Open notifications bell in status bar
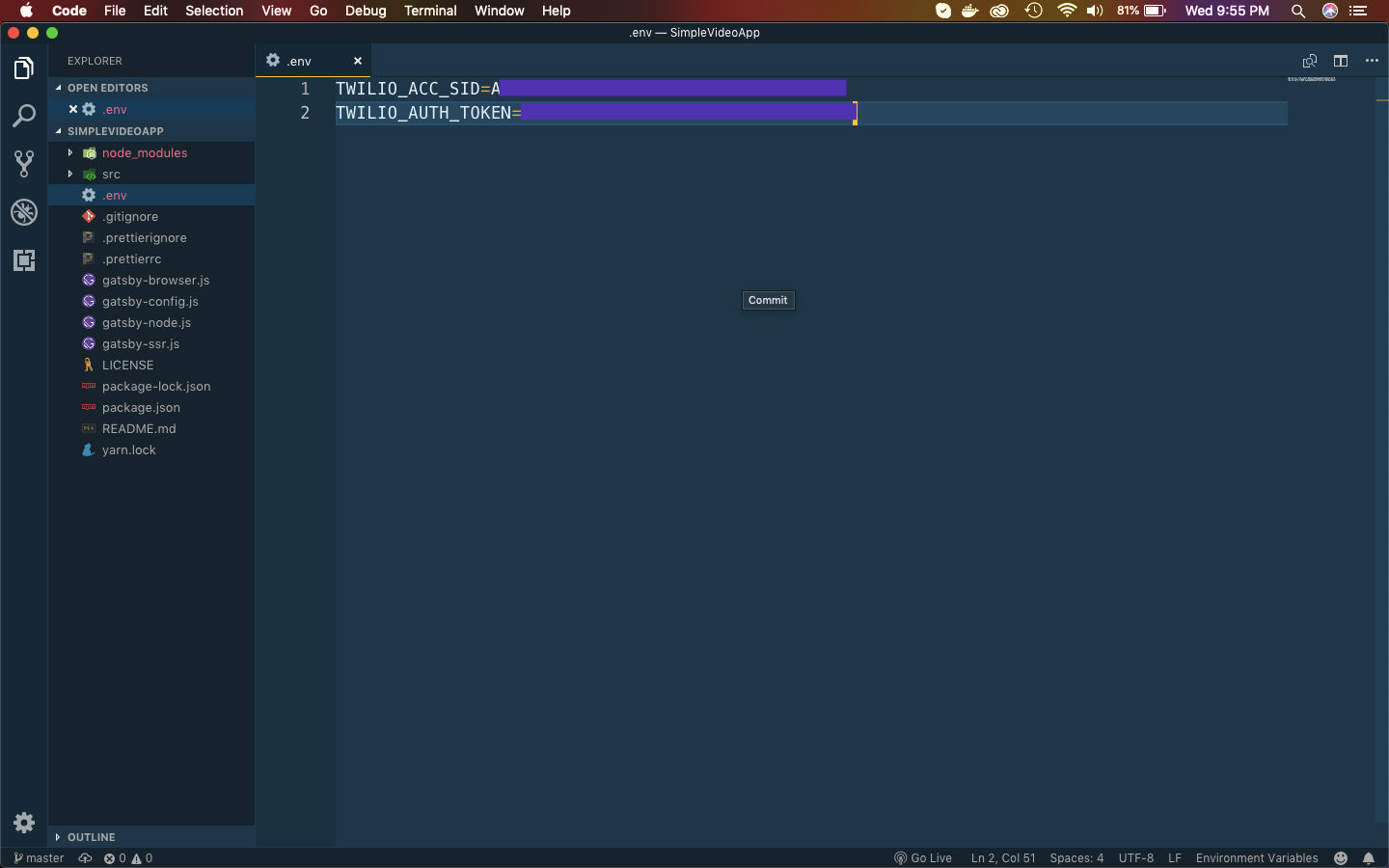 [1369, 858]
